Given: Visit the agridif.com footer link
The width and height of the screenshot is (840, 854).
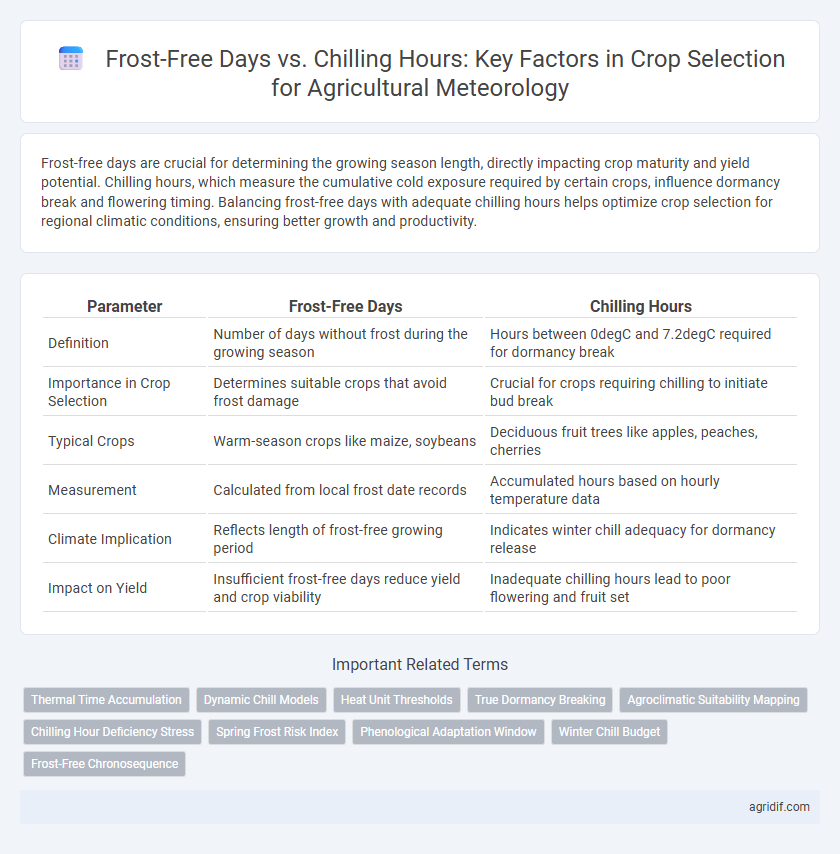Looking at the screenshot, I should point(779,807).
